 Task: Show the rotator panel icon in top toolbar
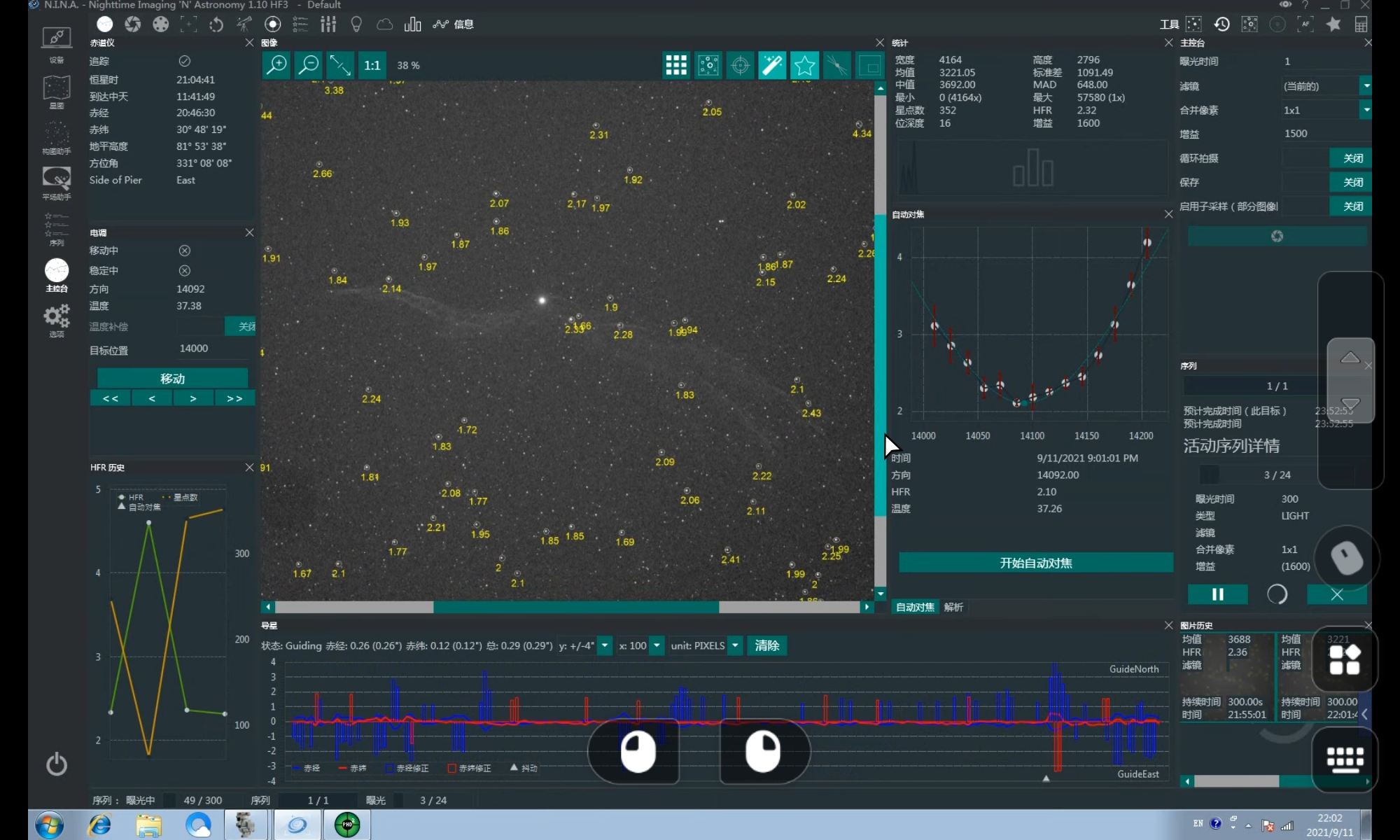216,24
